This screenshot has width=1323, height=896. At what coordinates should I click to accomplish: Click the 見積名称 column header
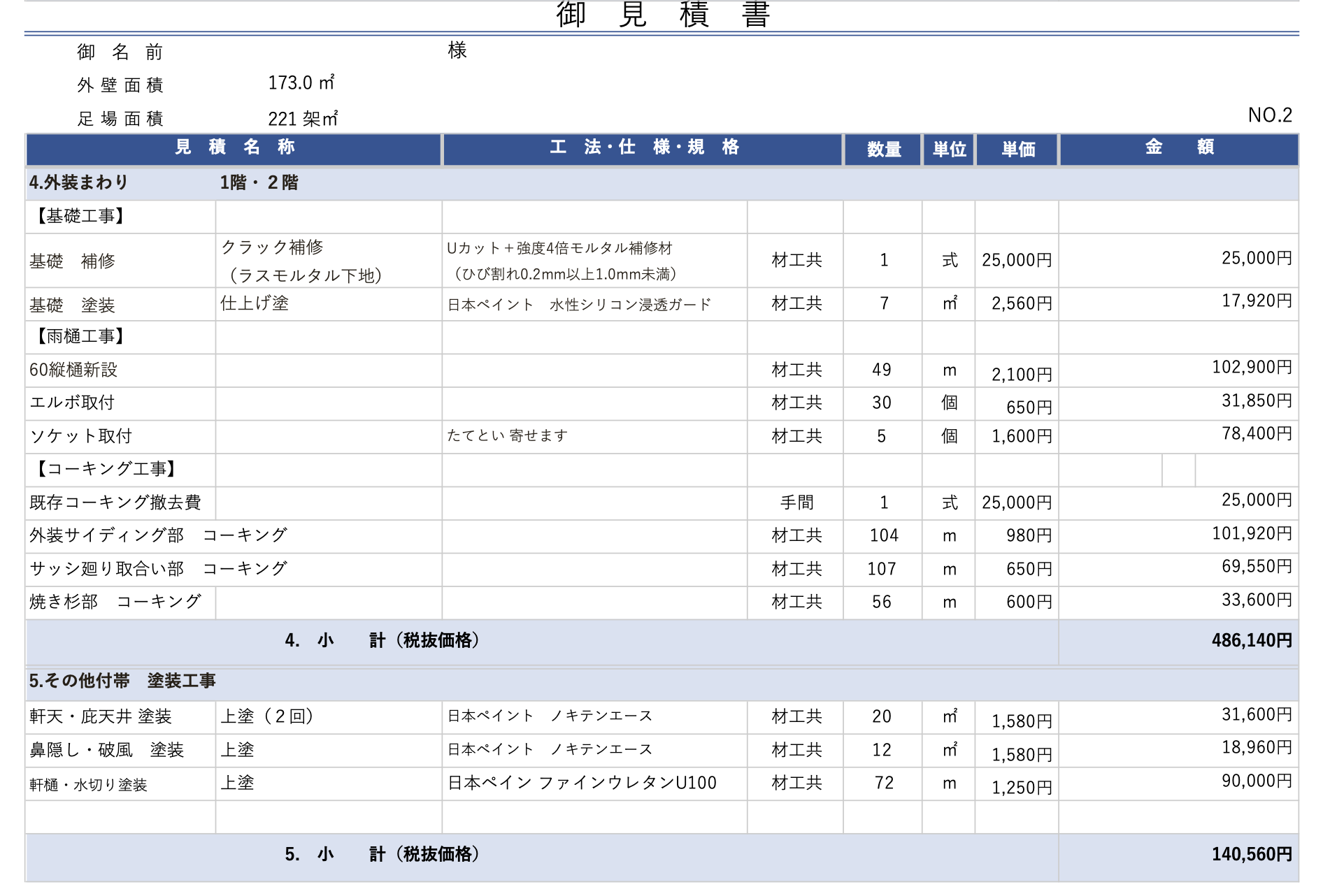[x=234, y=149]
